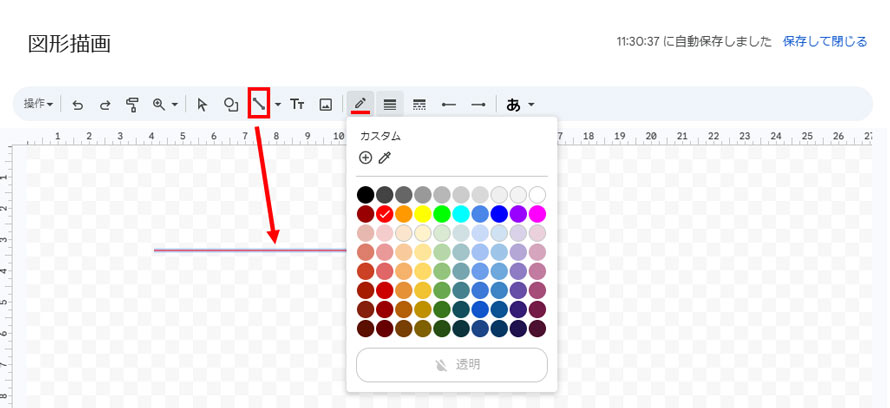Pick the dark red berry swatch

(366, 214)
